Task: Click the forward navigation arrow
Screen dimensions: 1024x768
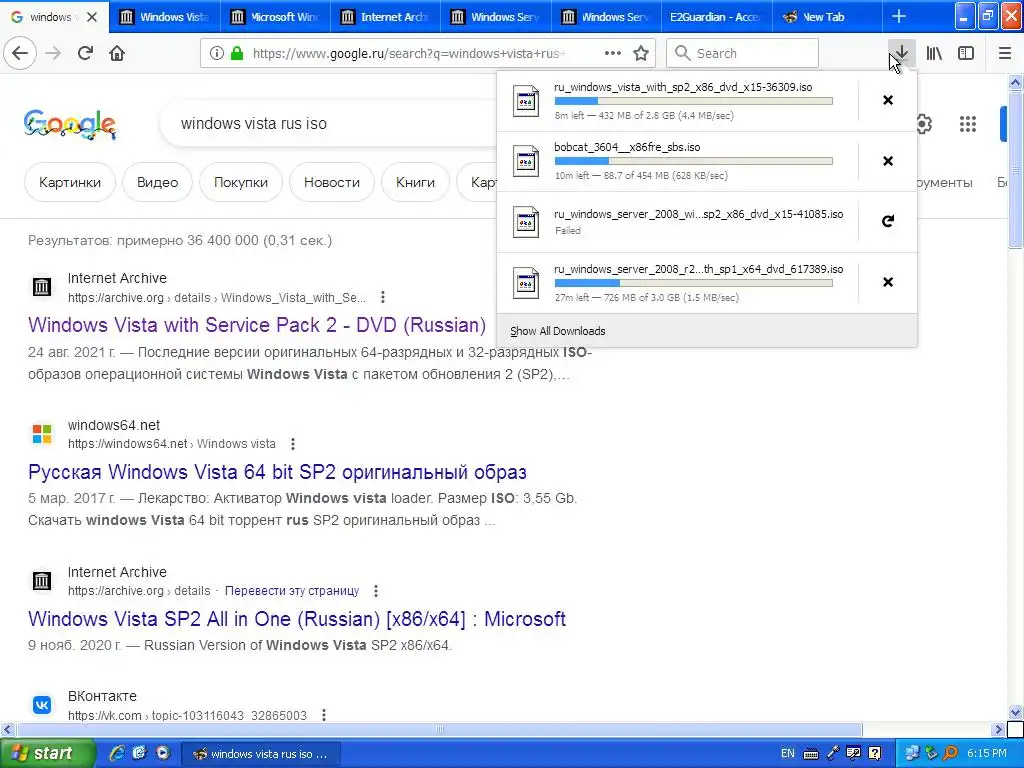Action: (53, 53)
